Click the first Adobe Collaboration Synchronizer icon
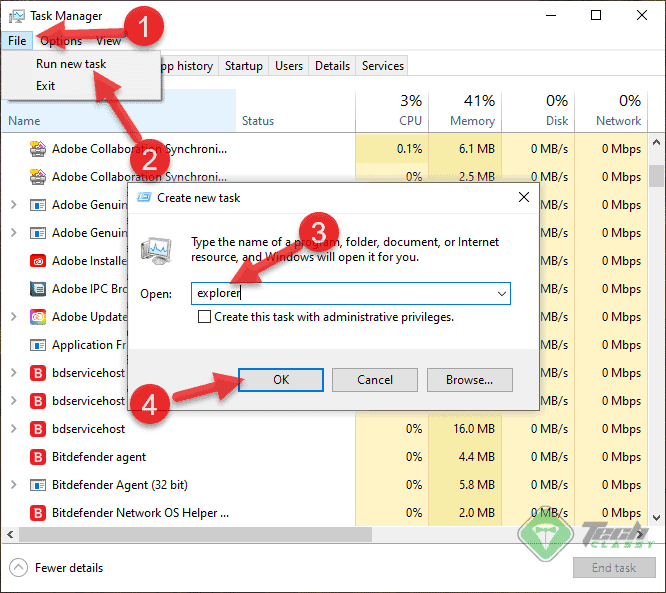666x593 pixels. (38, 149)
